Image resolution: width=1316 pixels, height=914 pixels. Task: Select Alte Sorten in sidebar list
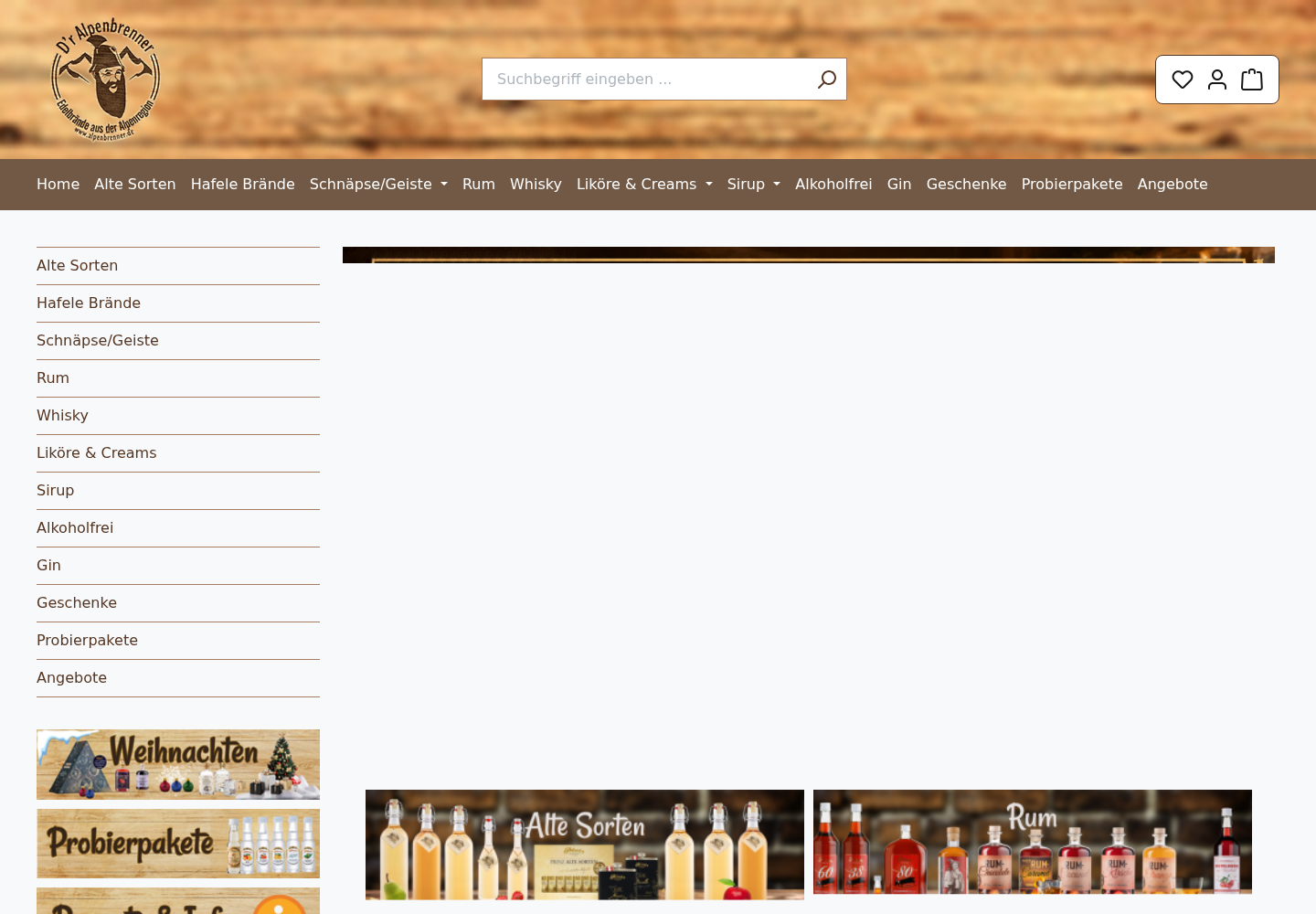coord(178,266)
